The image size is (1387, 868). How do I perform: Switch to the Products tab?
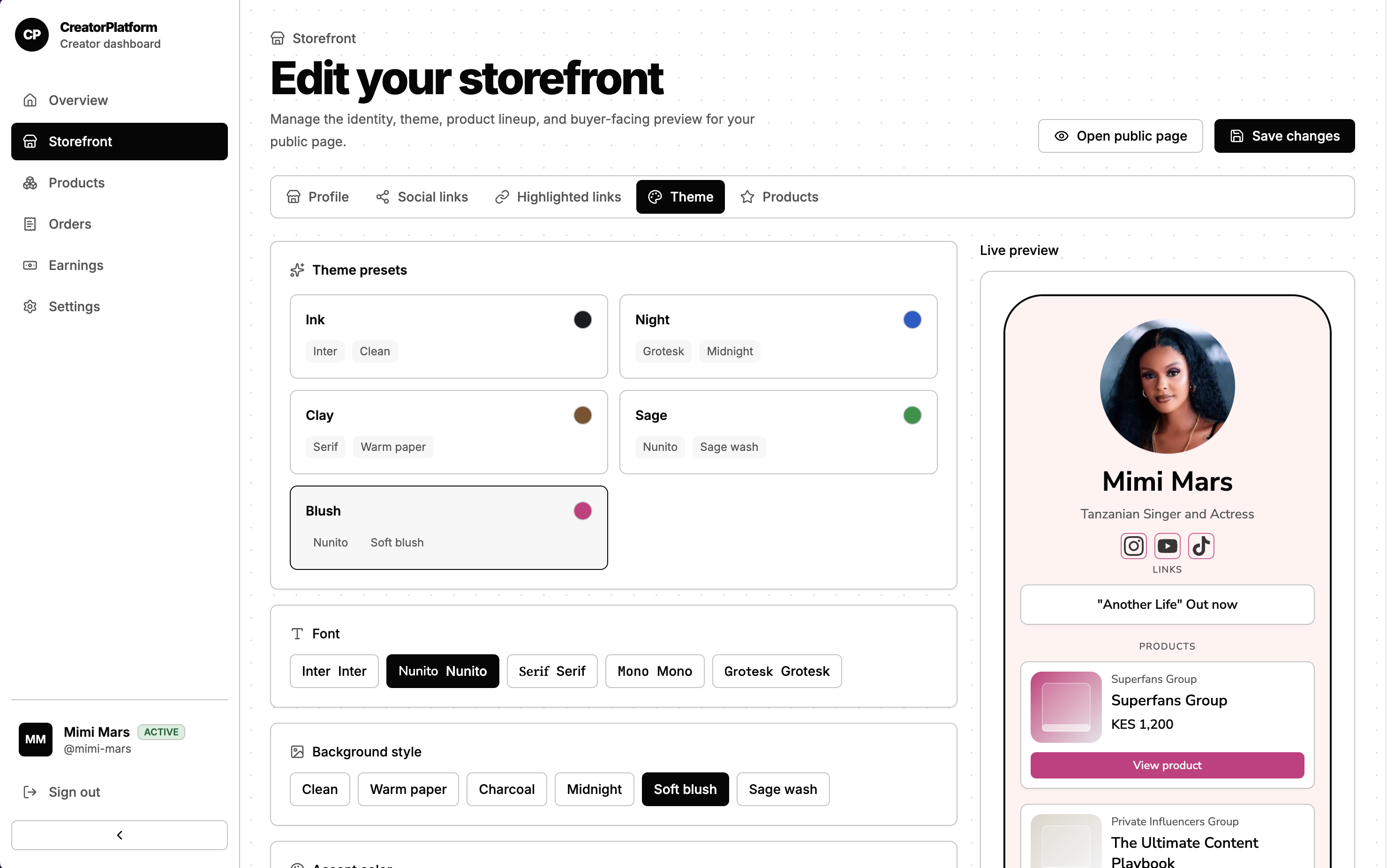tap(779, 197)
